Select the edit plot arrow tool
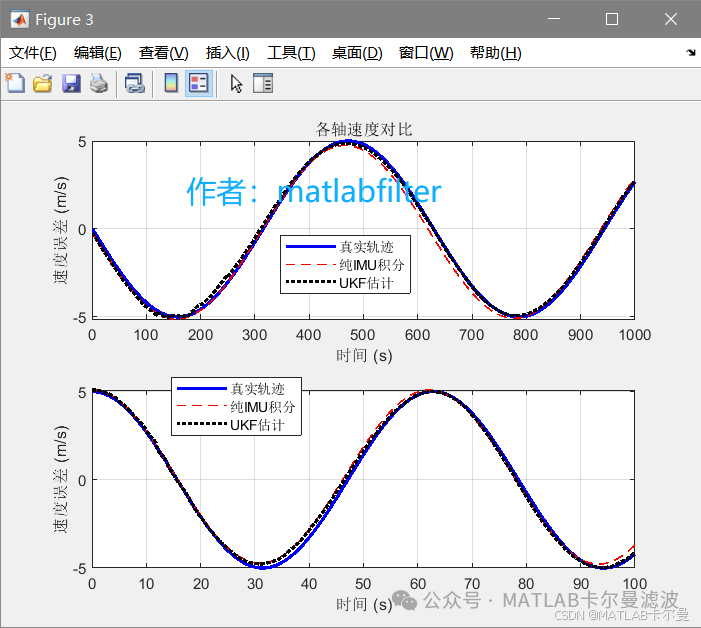The width and height of the screenshot is (701, 628). [x=236, y=84]
